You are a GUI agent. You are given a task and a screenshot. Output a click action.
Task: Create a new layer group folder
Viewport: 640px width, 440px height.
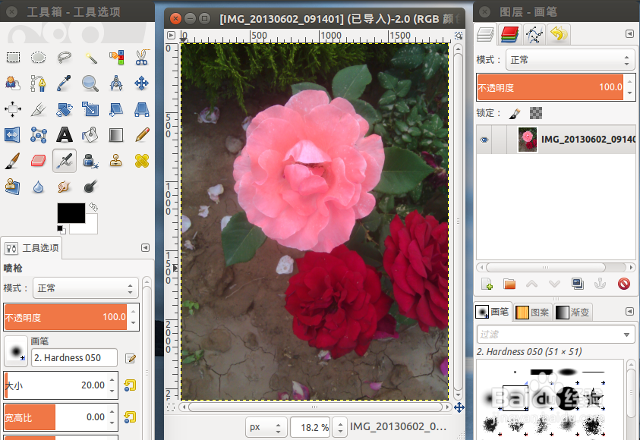coord(509,284)
